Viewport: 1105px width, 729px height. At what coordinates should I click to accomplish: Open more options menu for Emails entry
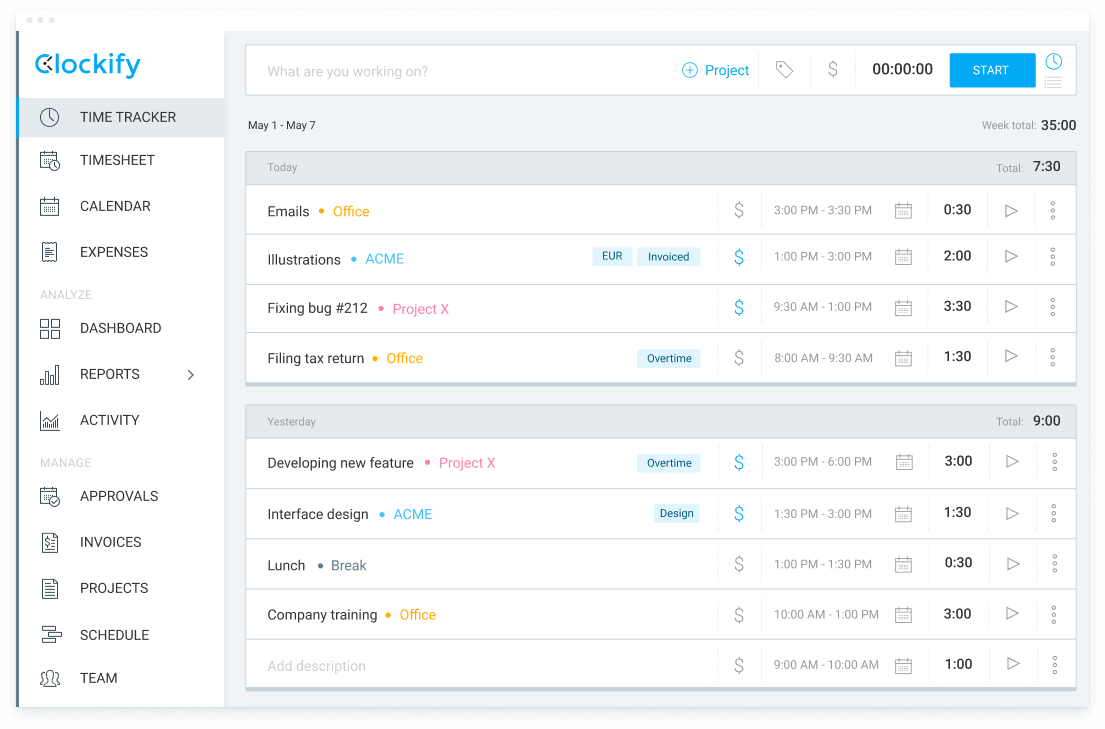(1053, 210)
